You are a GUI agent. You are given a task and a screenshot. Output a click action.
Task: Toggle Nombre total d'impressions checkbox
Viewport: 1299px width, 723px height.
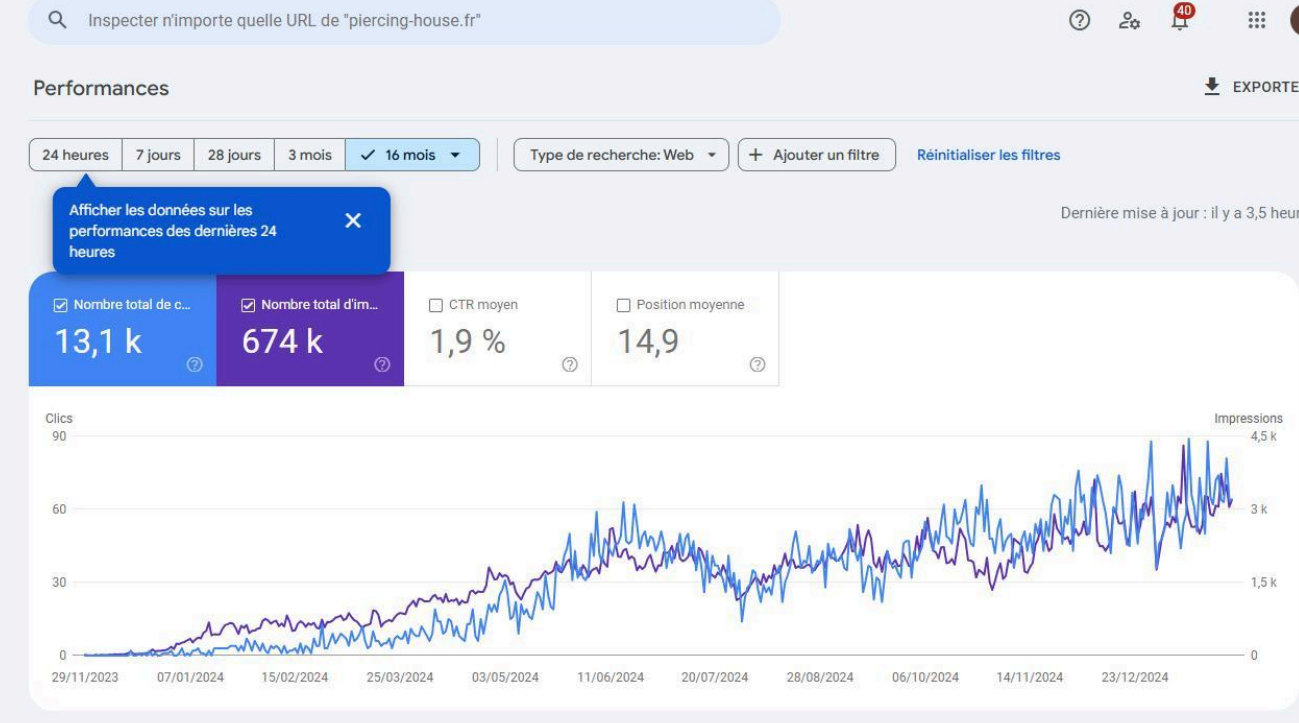coord(248,305)
